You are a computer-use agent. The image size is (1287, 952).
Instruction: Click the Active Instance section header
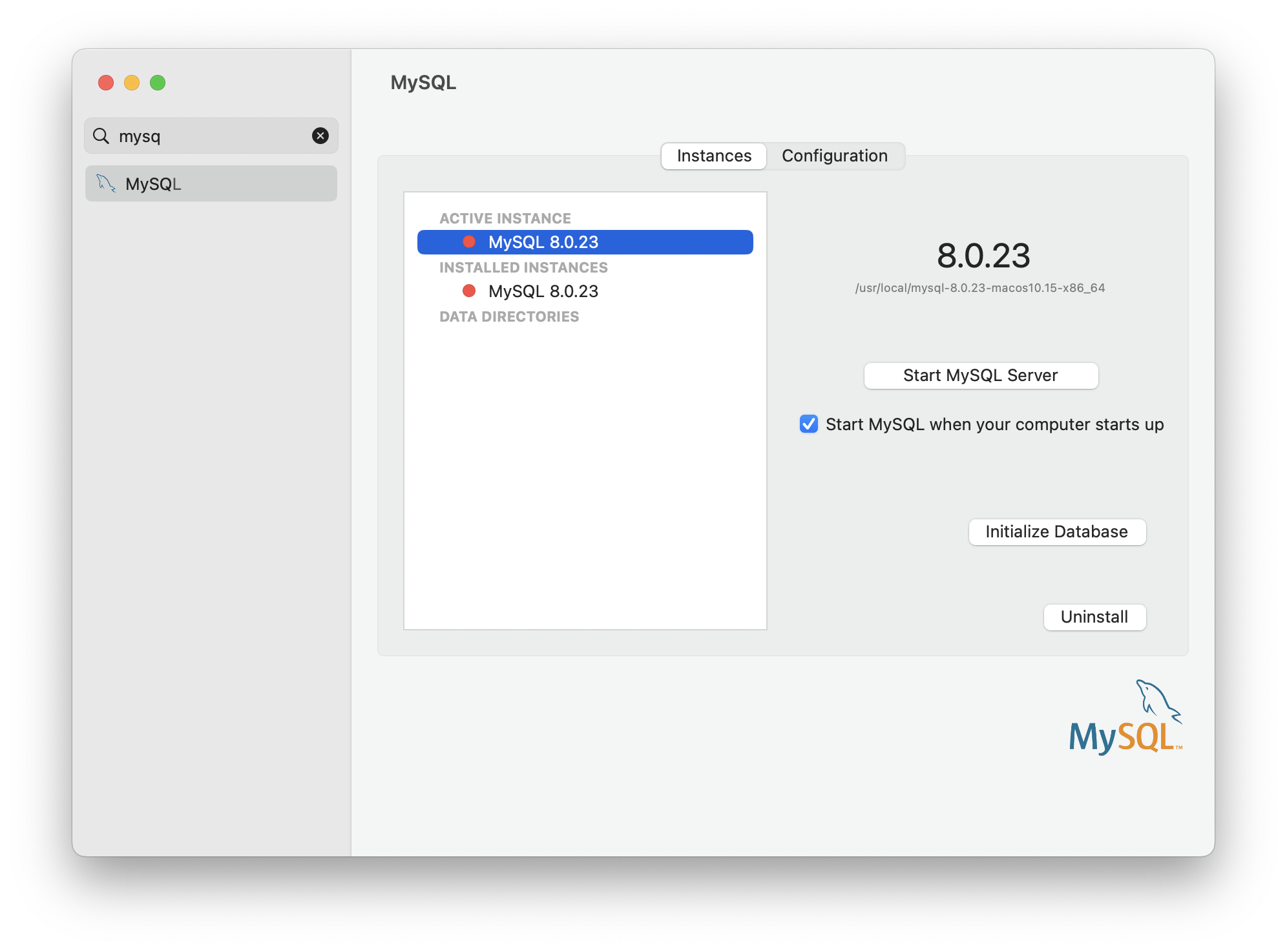505,218
